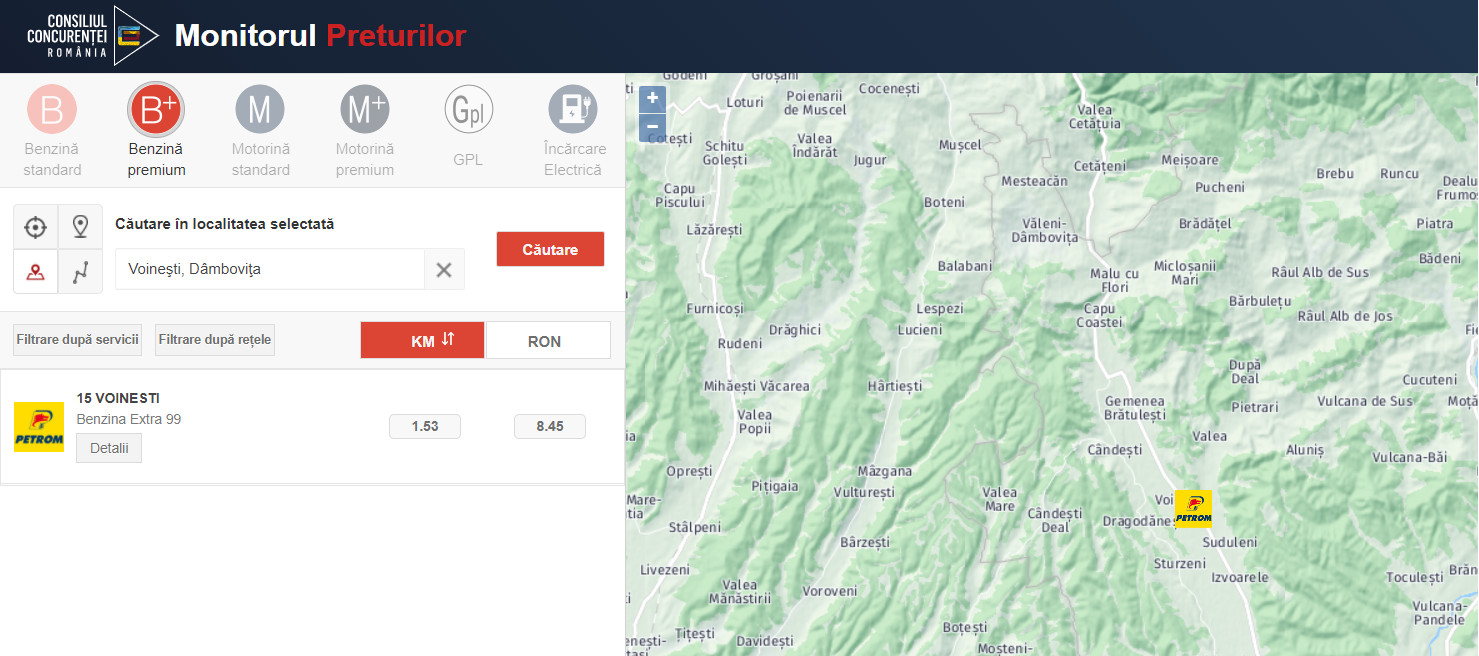1479x656 pixels.
Task: Click the route search mode icon
Action: pos(81,272)
